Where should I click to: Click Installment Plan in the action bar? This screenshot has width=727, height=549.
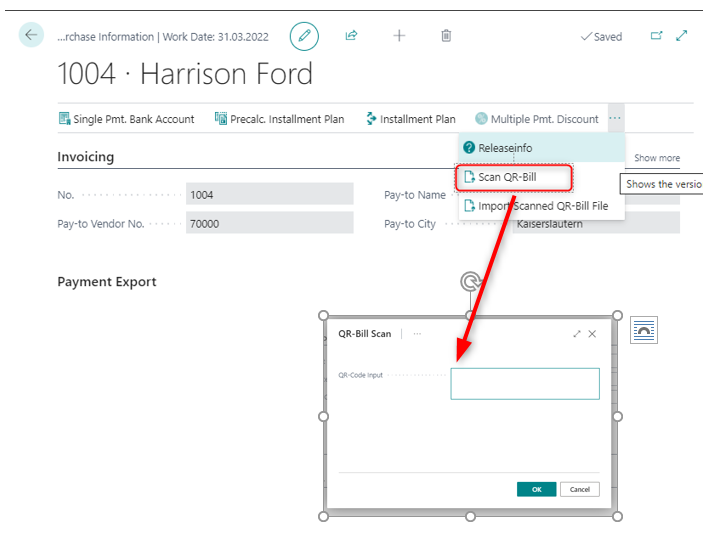pos(410,119)
